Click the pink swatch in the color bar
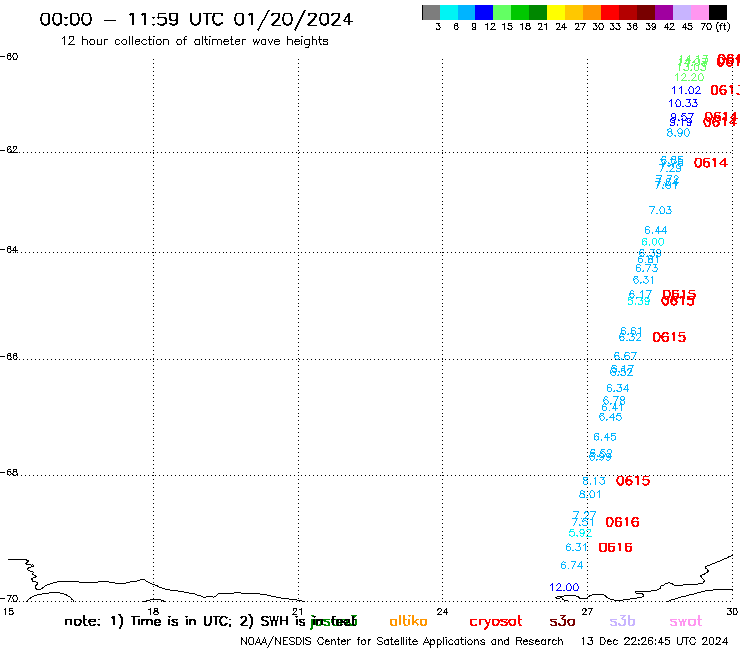The height and width of the screenshot is (650, 740). point(700,12)
